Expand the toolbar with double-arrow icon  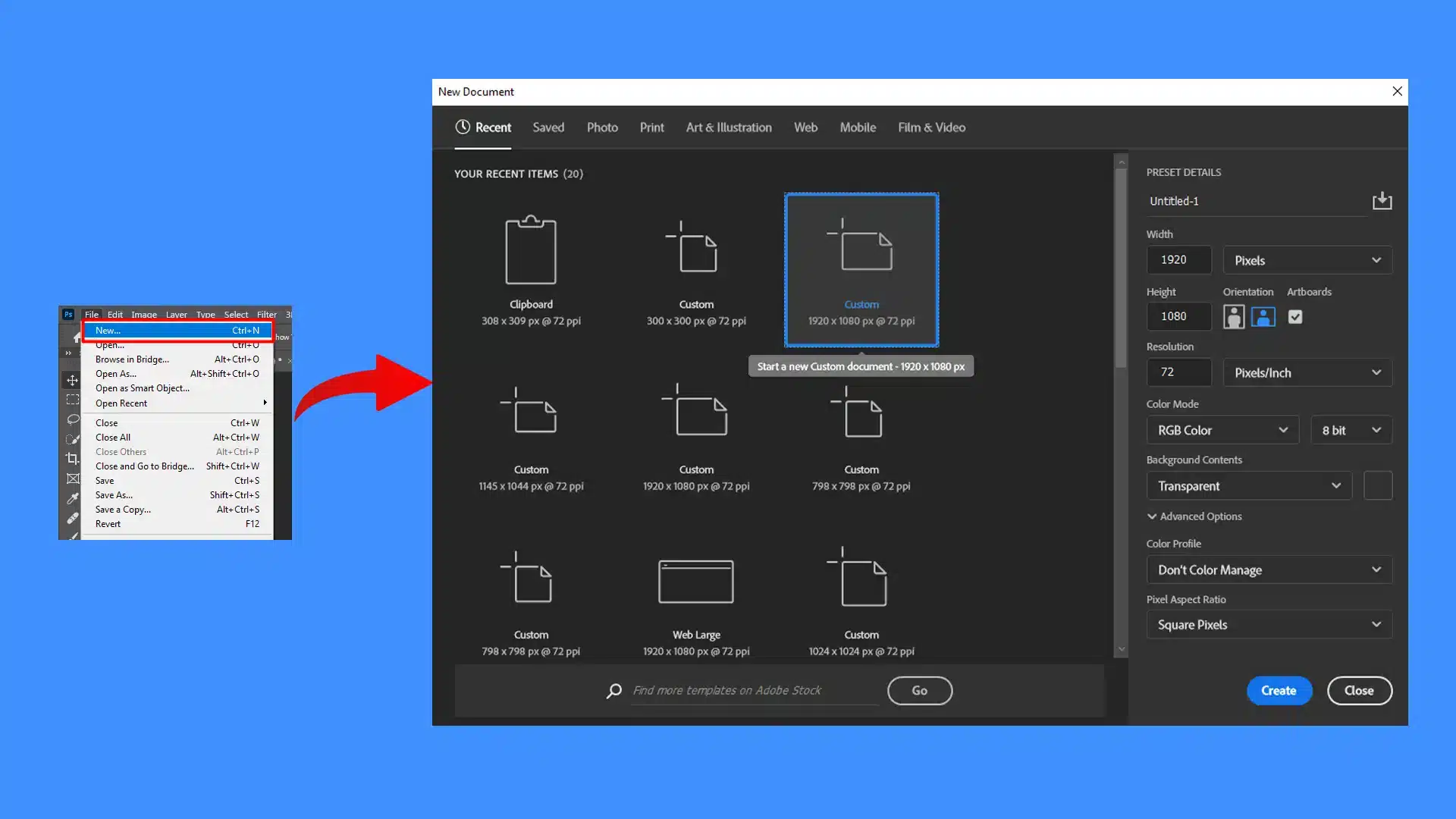coord(68,353)
